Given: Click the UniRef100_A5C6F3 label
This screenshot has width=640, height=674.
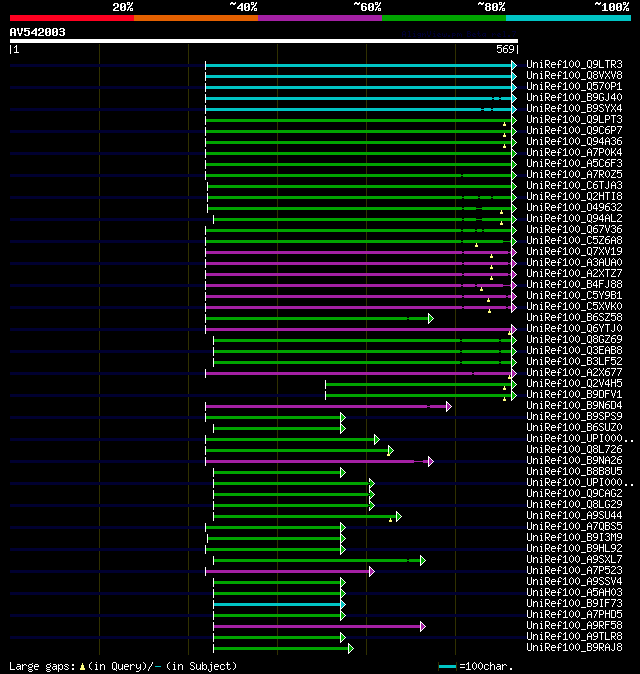Looking at the screenshot, I should tap(574, 164).
